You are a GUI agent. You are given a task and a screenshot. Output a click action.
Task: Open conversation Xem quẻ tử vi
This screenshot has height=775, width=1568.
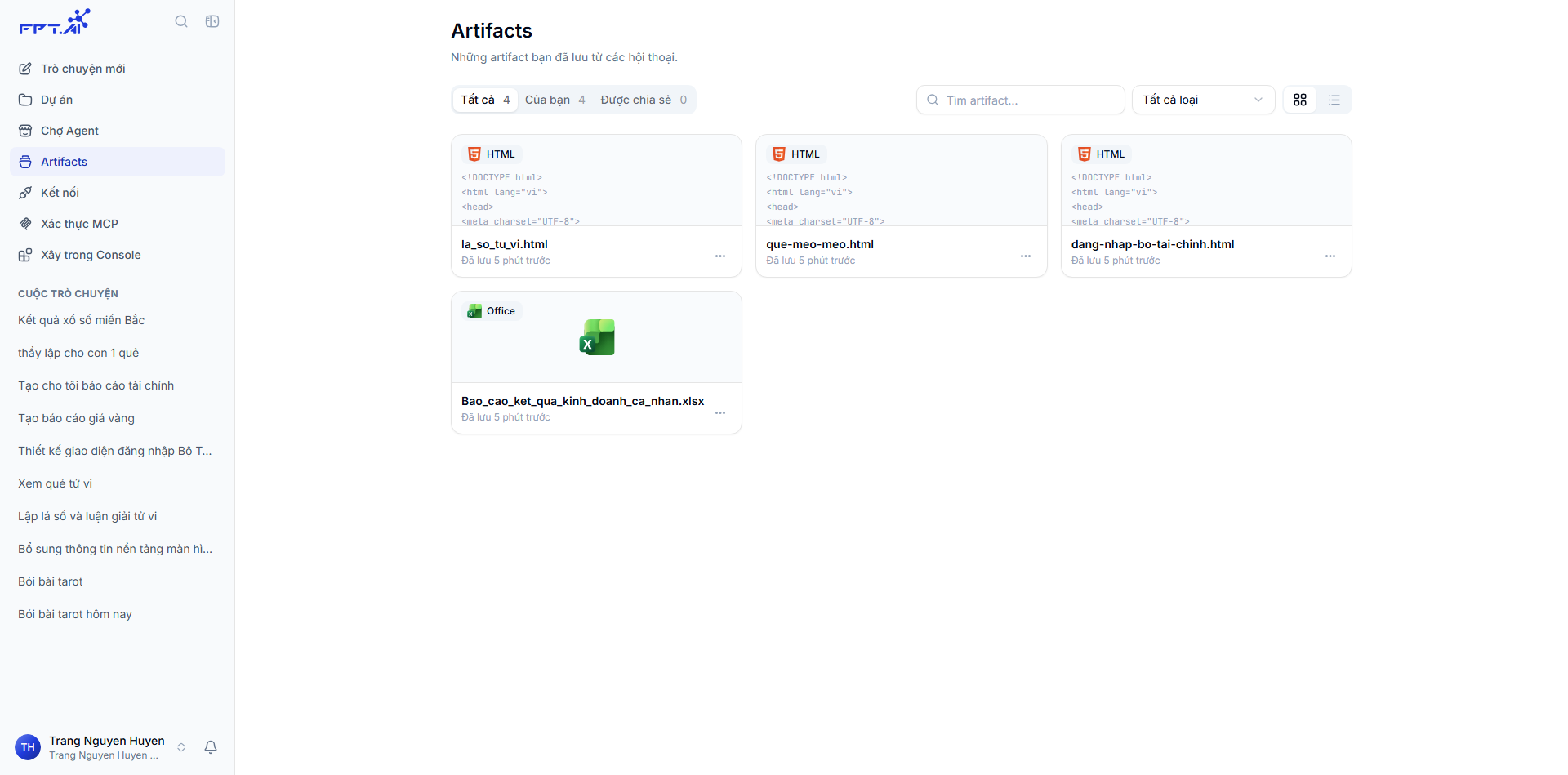pyautogui.click(x=118, y=483)
